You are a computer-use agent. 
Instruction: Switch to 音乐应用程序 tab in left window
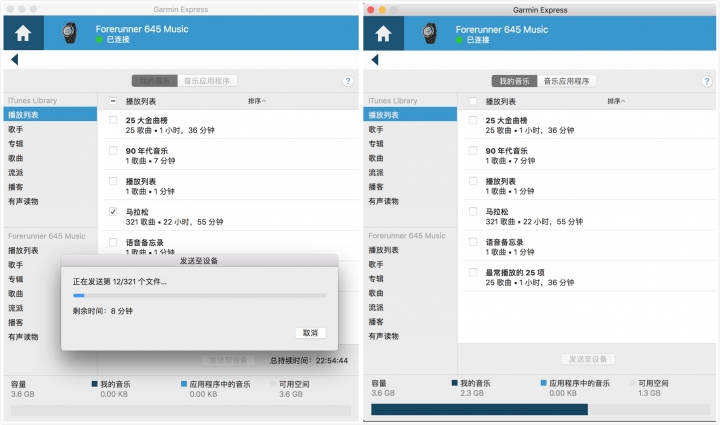pos(207,81)
